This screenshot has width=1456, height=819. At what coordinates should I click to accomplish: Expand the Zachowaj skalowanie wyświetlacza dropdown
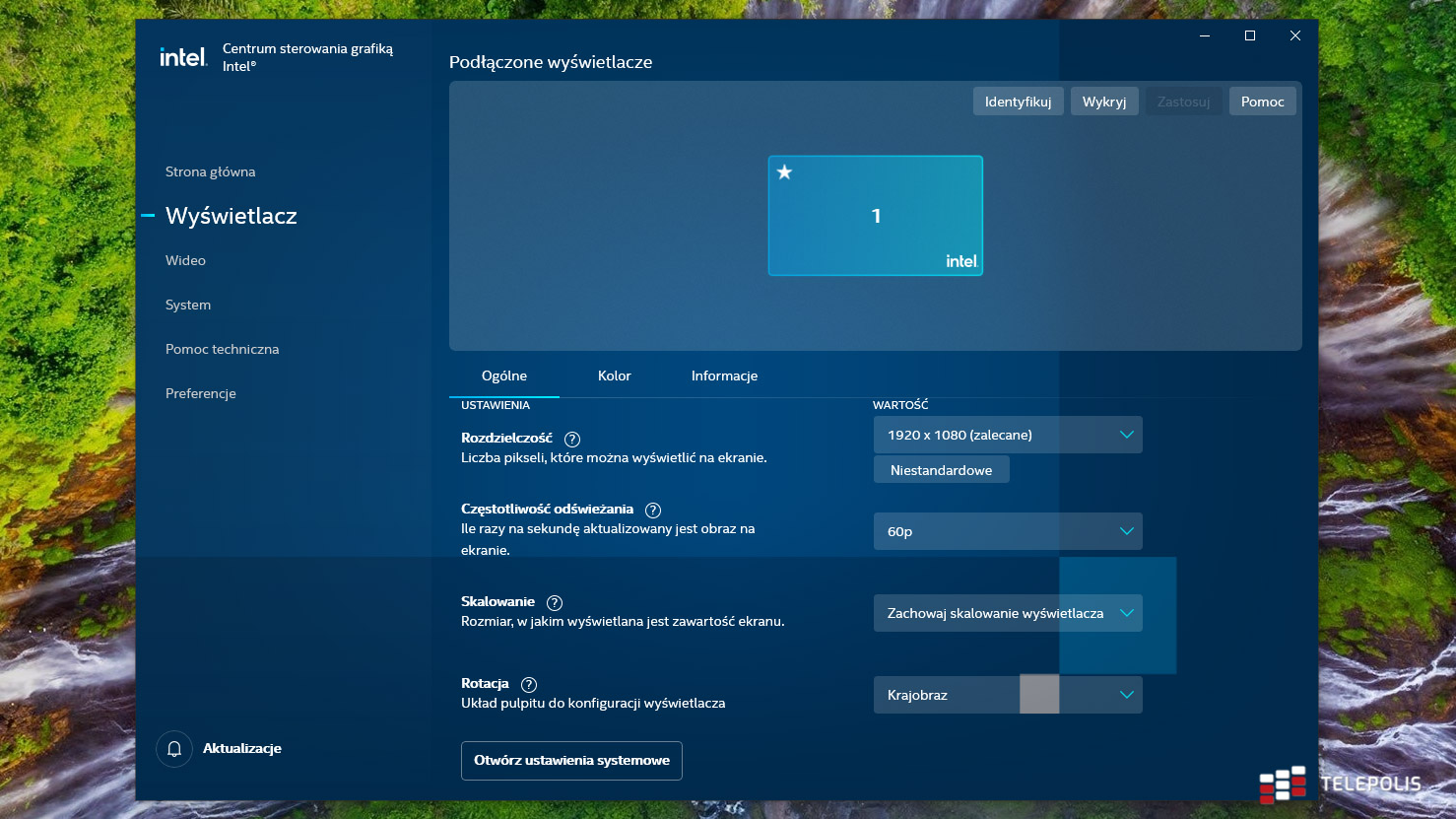[x=1007, y=613]
